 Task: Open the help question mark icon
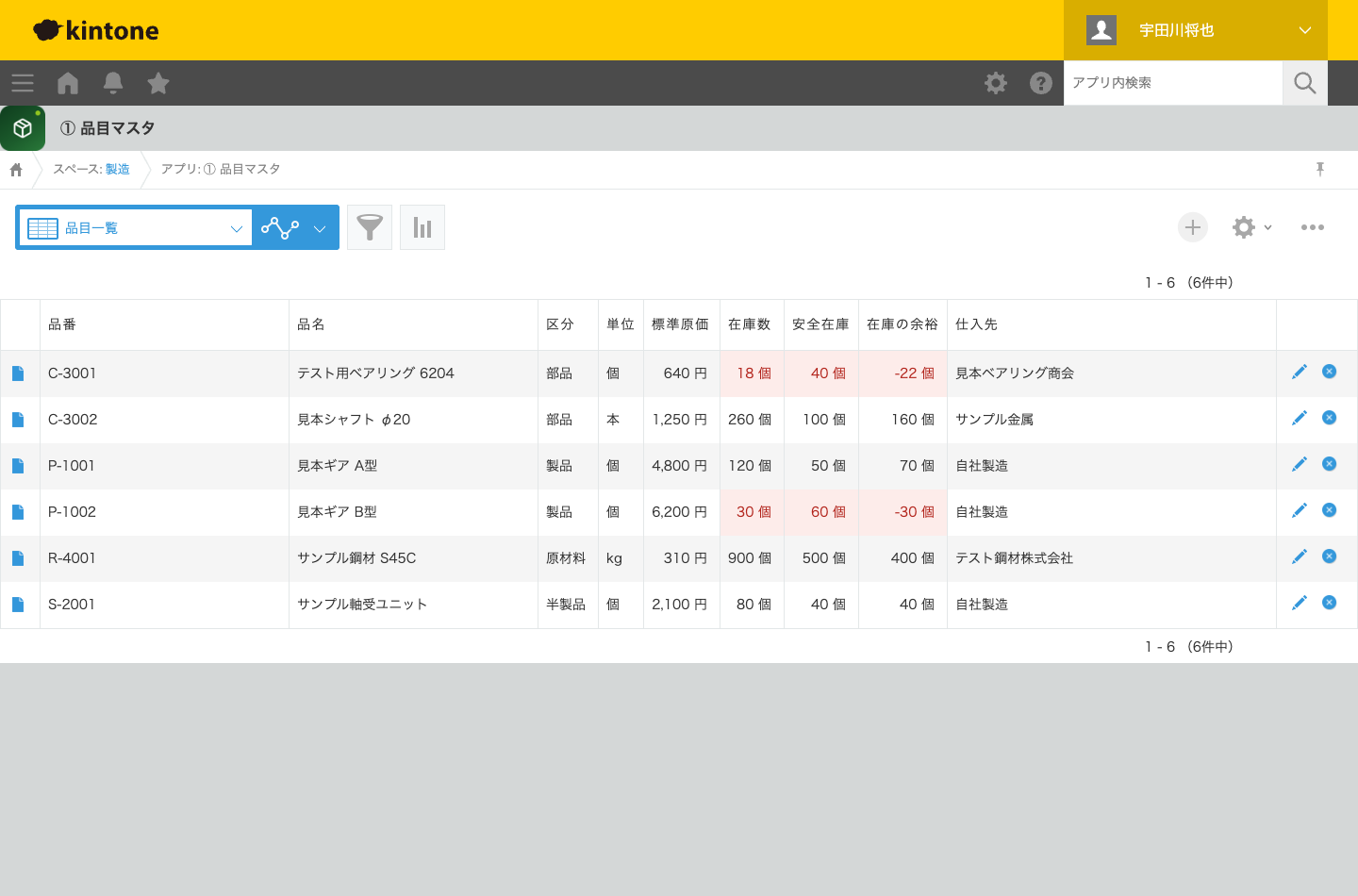(1041, 83)
